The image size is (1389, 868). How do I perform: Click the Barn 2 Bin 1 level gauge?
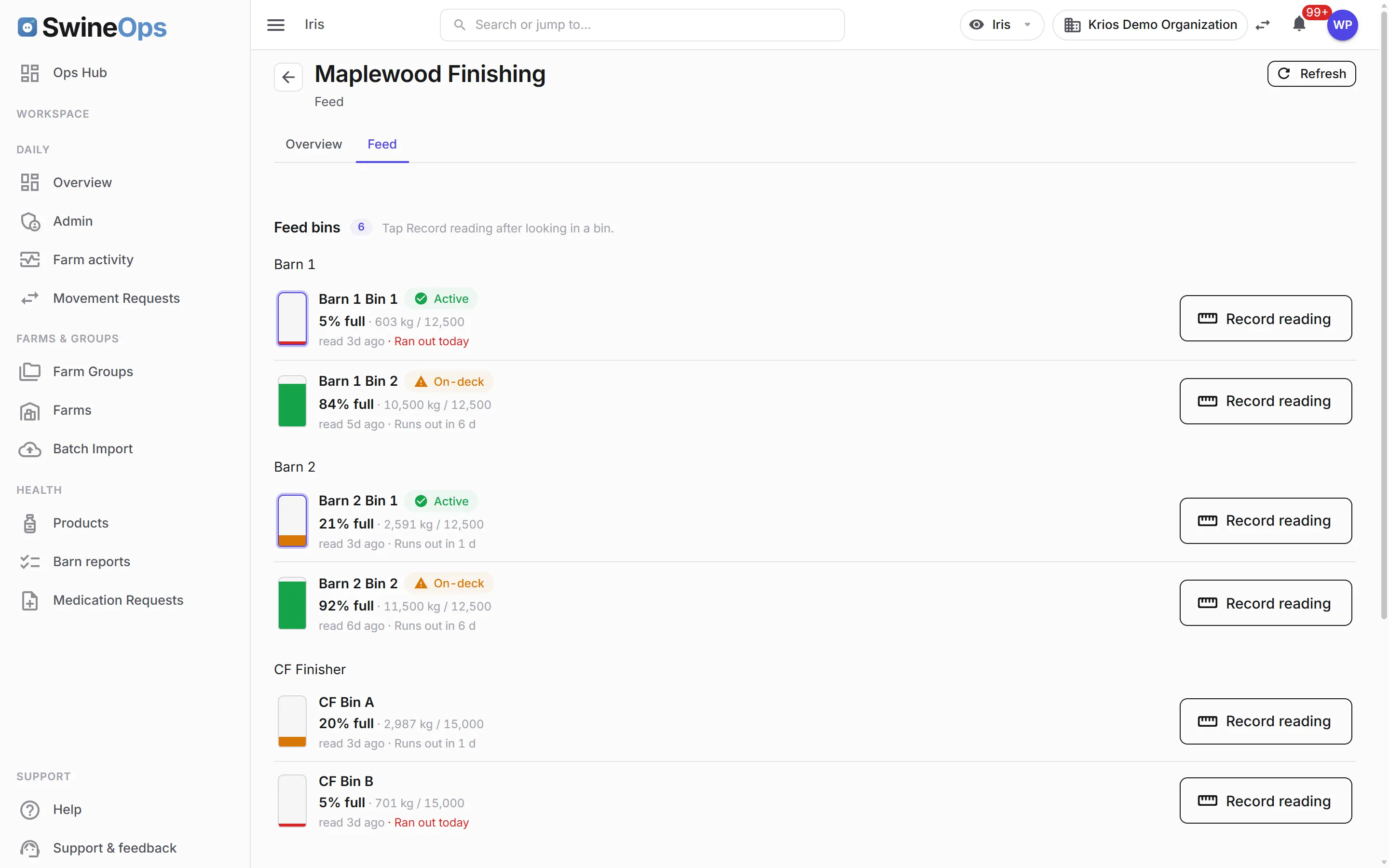tap(292, 521)
